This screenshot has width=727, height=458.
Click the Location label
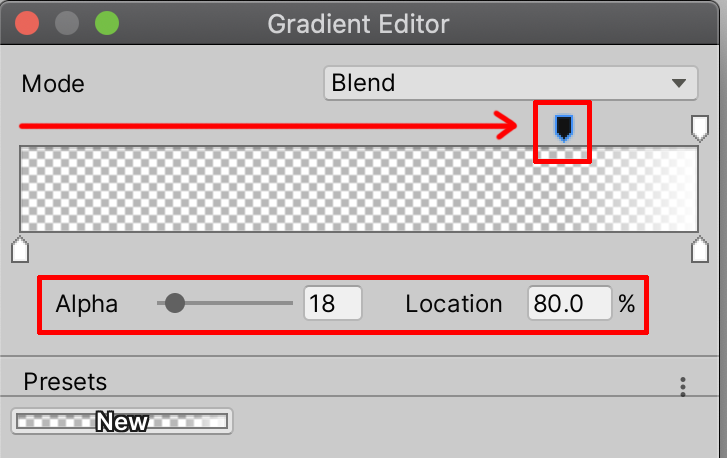pos(453,304)
